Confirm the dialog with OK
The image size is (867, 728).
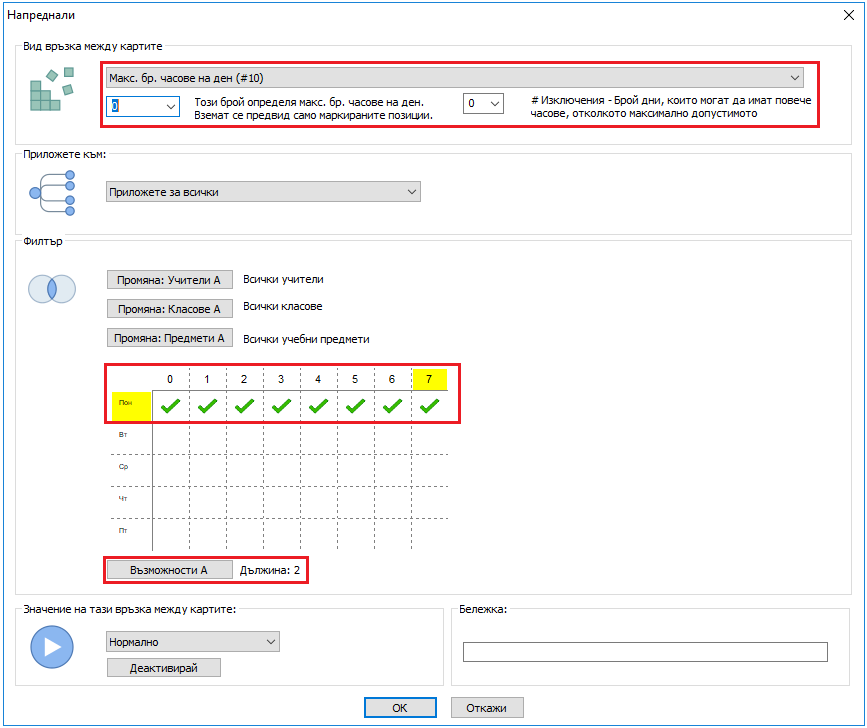click(x=399, y=708)
